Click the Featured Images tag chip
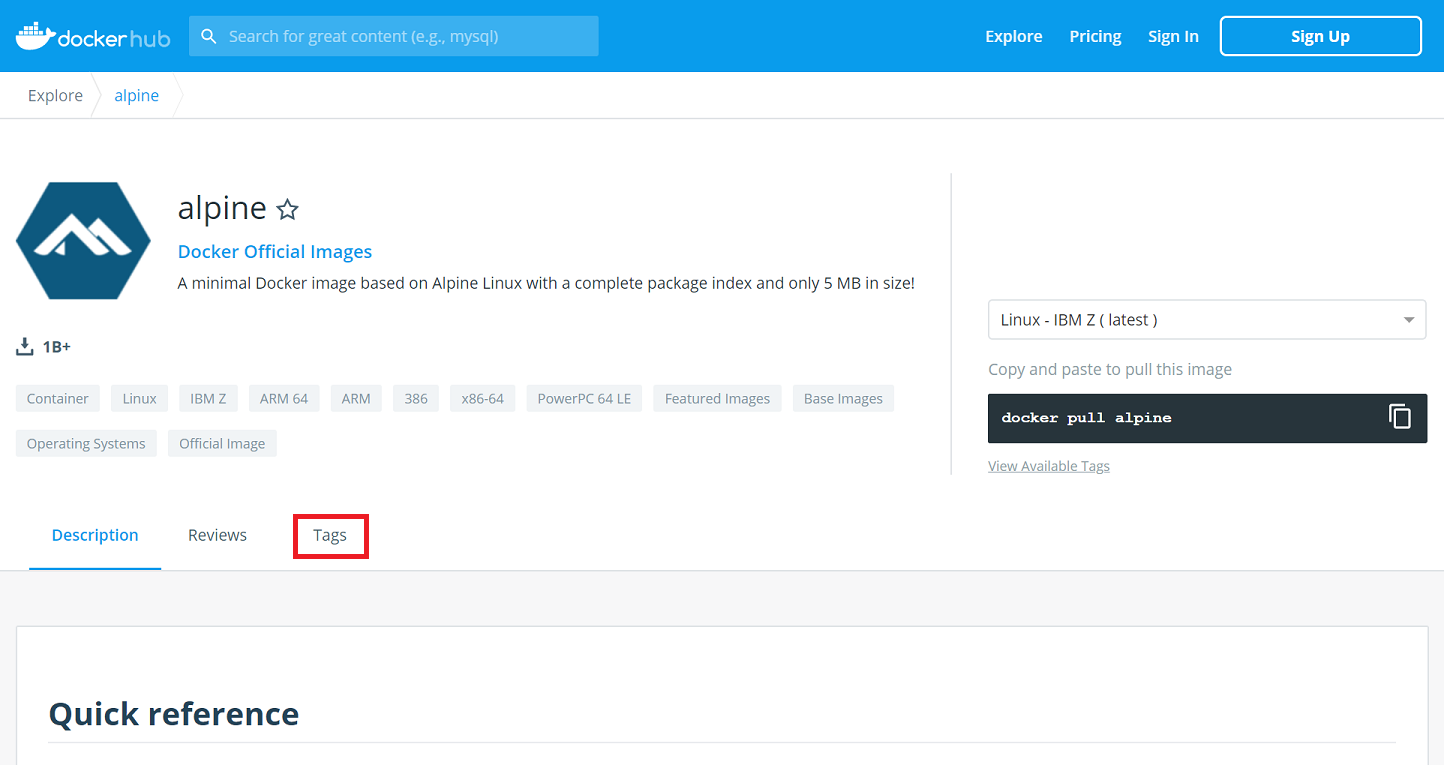The height and width of the screenshot is (765, 1444). (717, 398)
